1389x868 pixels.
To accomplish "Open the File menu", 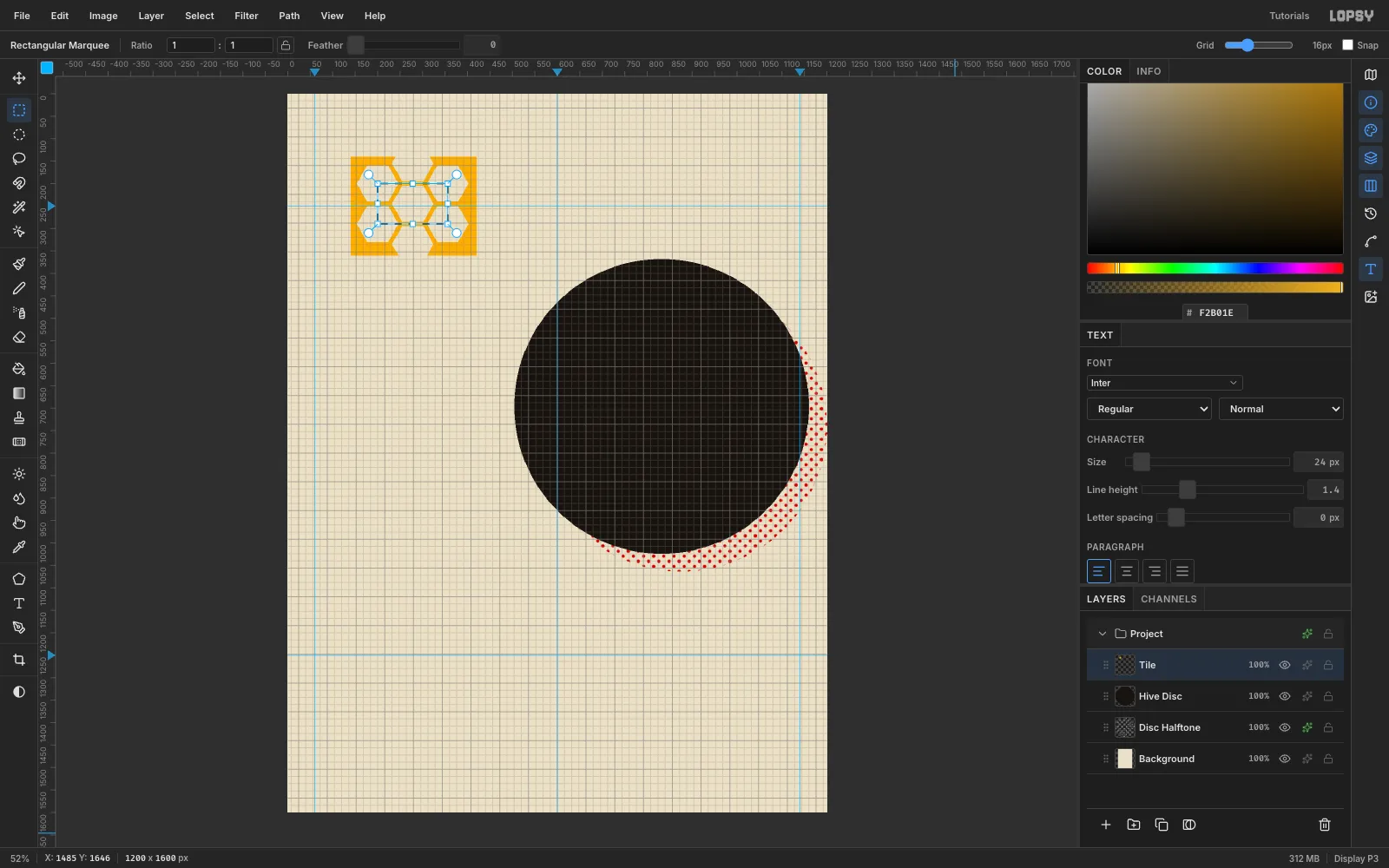I will 22,16.
